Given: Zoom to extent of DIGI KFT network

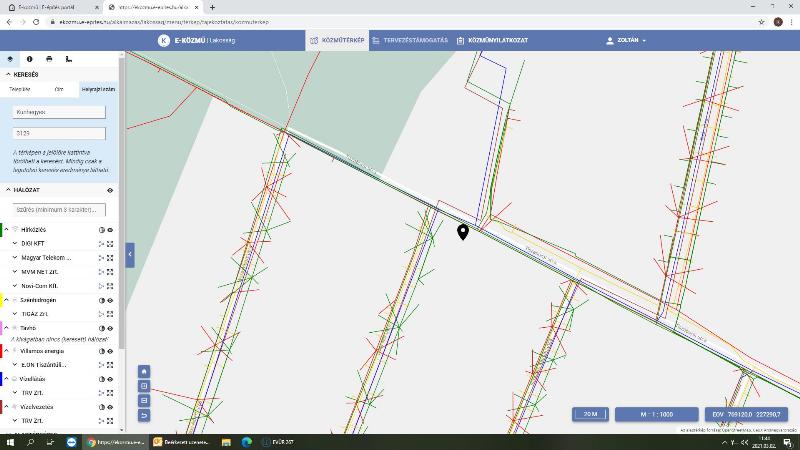Looking at the screenshot, I should click(x=110, y=244).
